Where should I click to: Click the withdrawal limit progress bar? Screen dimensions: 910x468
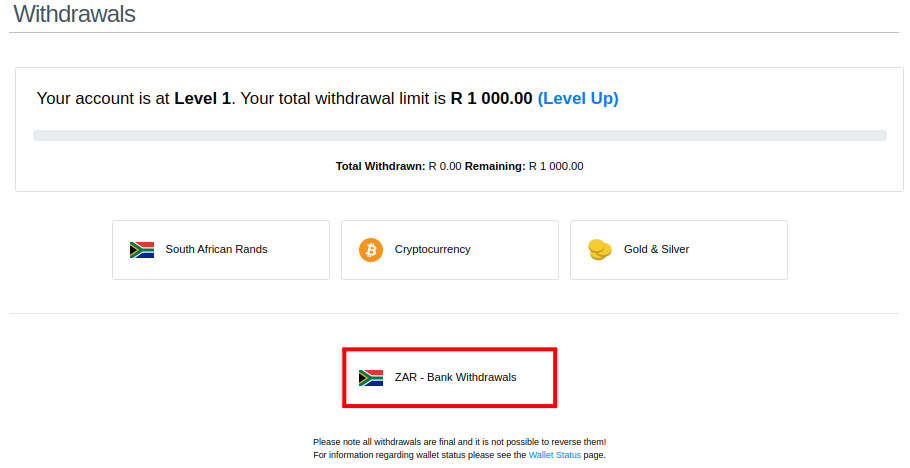(460, 135)
